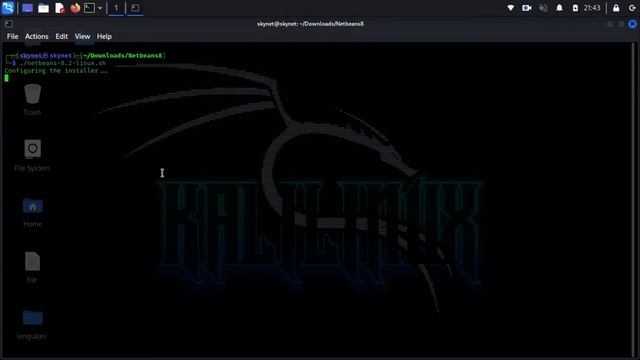640x360 pixels.
Task: Open the network connection tray icon
Action: coord(511,8)
